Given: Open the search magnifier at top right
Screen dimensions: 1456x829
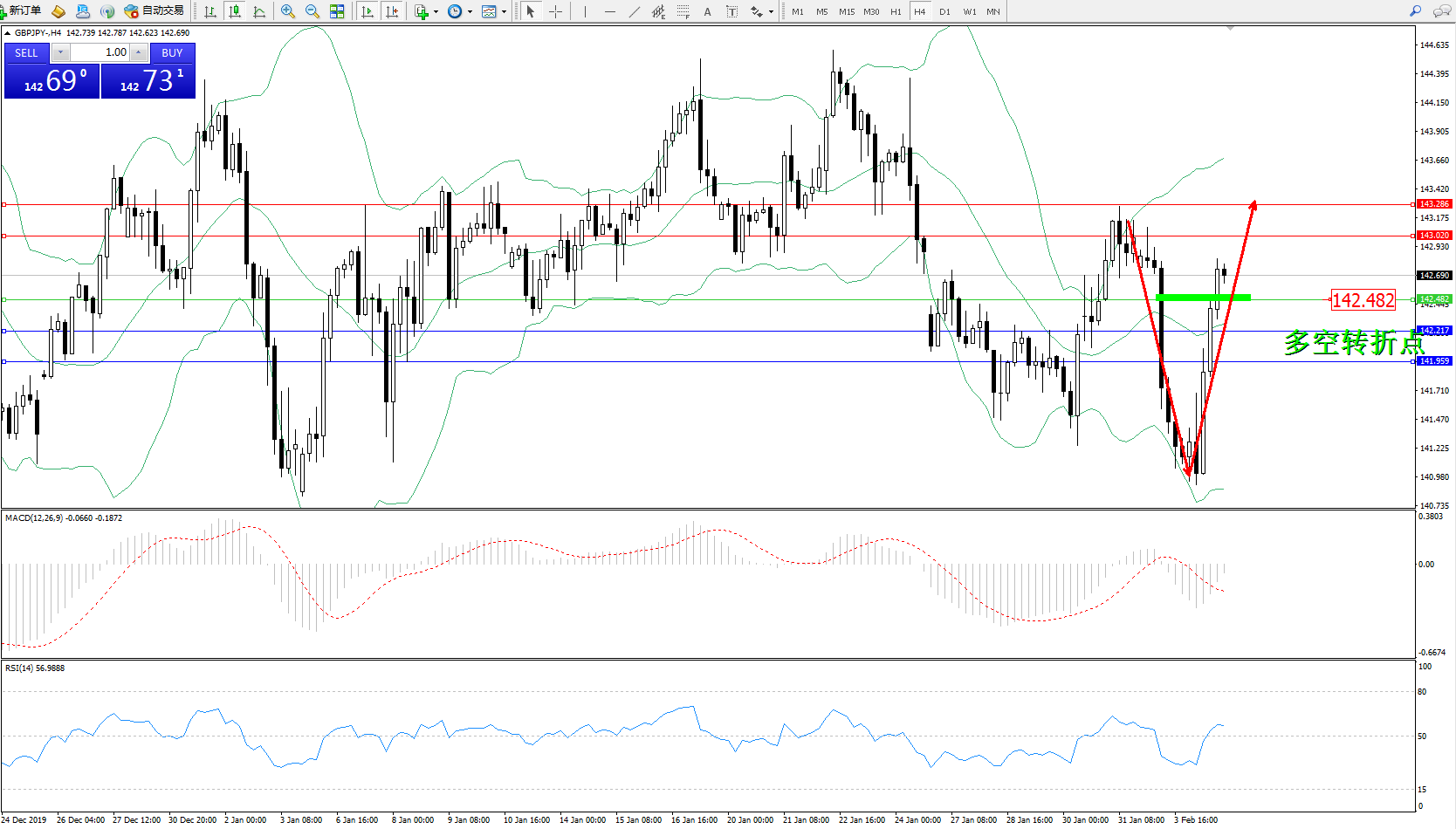Looking at the screenshot, I should pyautogui.click(x=1416, y=11).
